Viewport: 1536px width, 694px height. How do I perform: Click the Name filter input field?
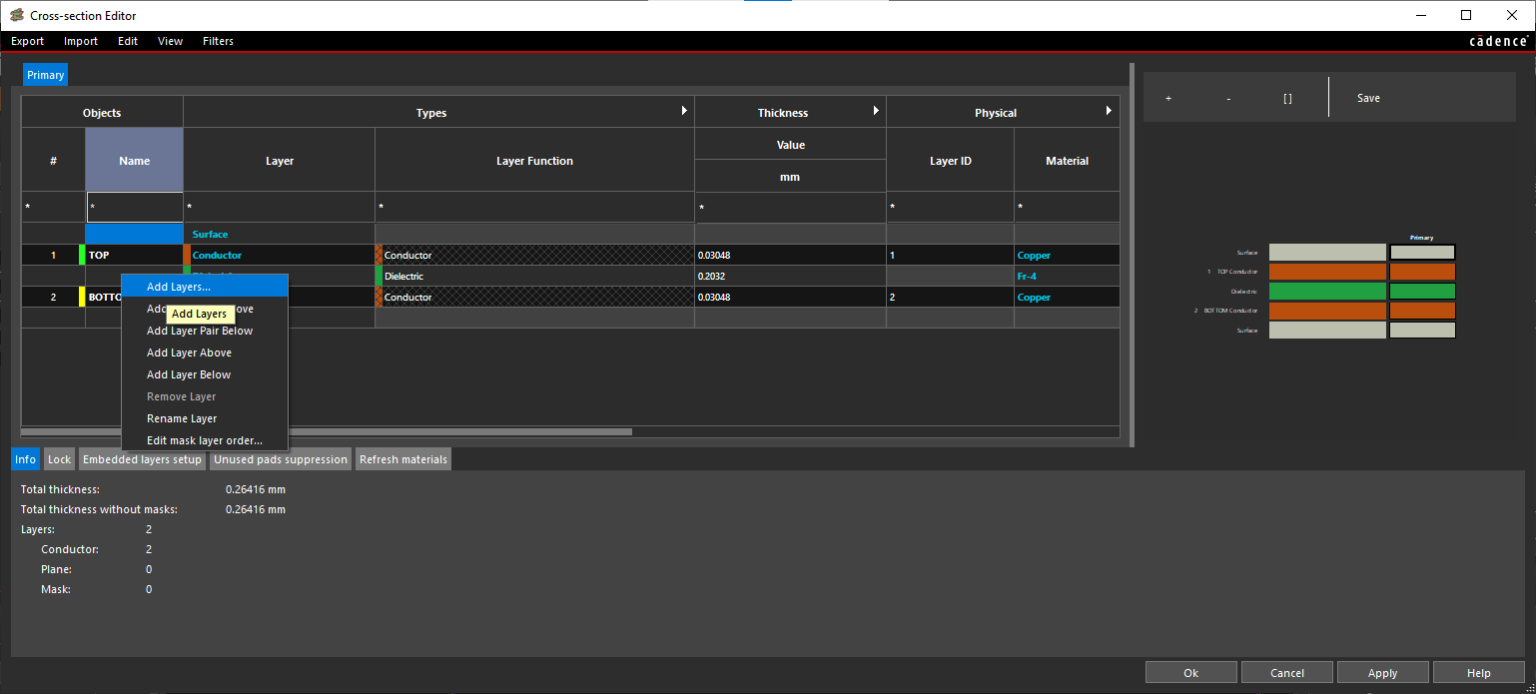(x=134, y=207)
